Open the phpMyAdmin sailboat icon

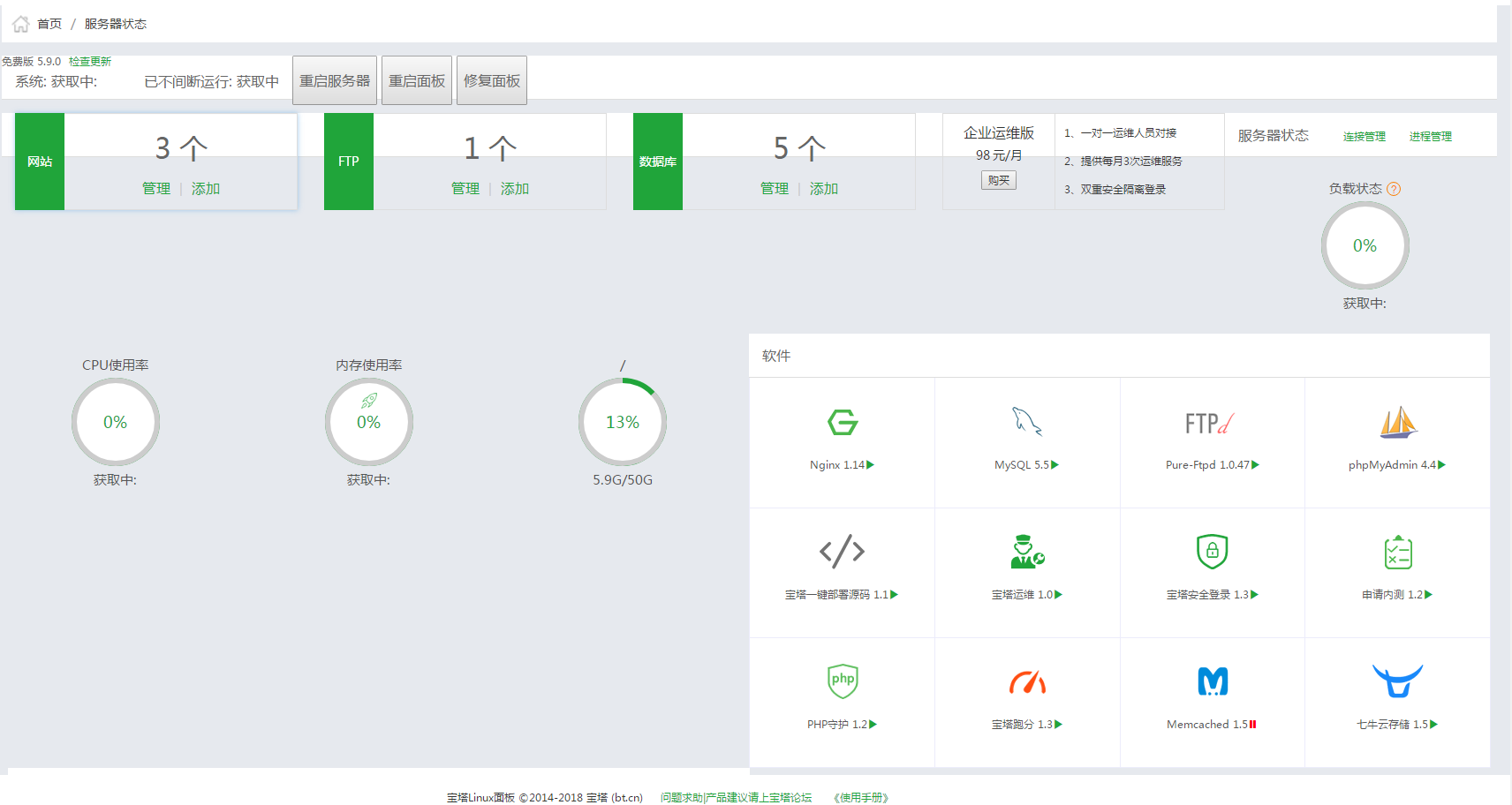(x=1398, y=423)
